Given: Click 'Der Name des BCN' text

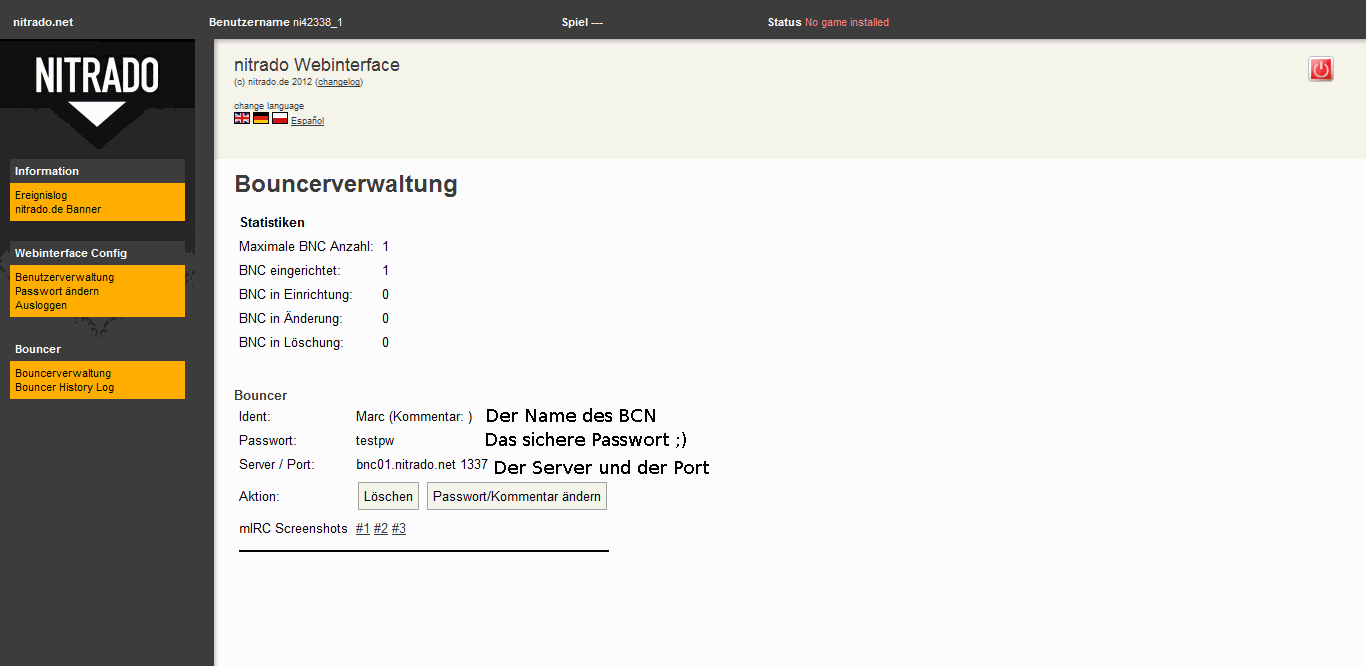Looking at the screenshot, I should [x=571, y=416].
